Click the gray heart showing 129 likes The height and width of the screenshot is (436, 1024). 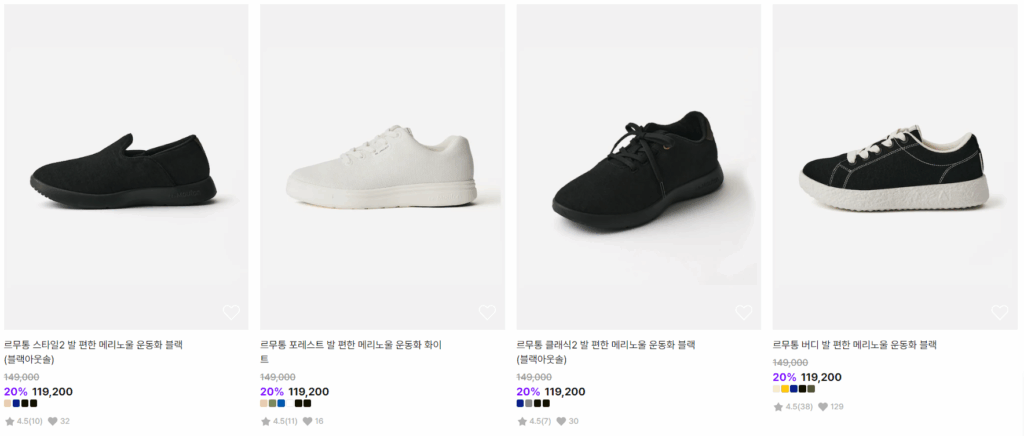[x=824, y=407]
